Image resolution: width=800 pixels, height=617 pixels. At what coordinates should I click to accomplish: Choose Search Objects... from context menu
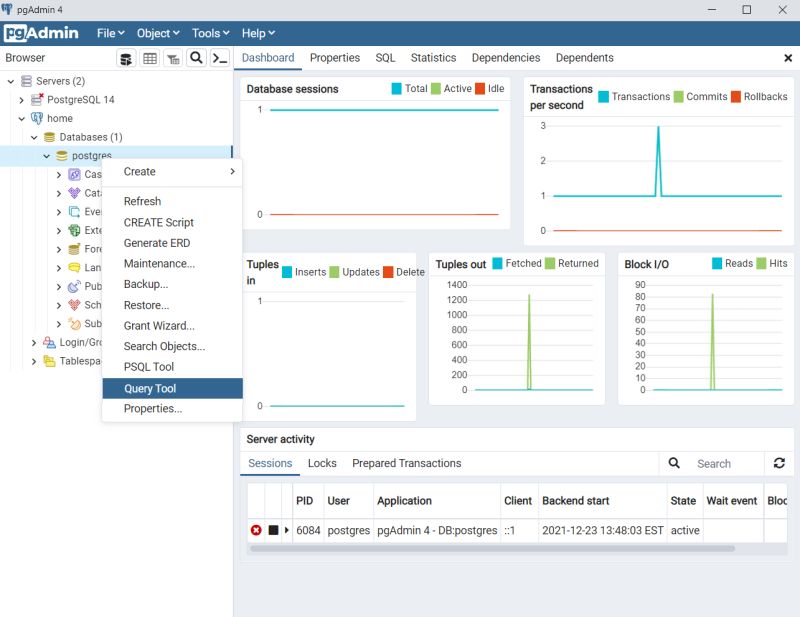(172, 347)
